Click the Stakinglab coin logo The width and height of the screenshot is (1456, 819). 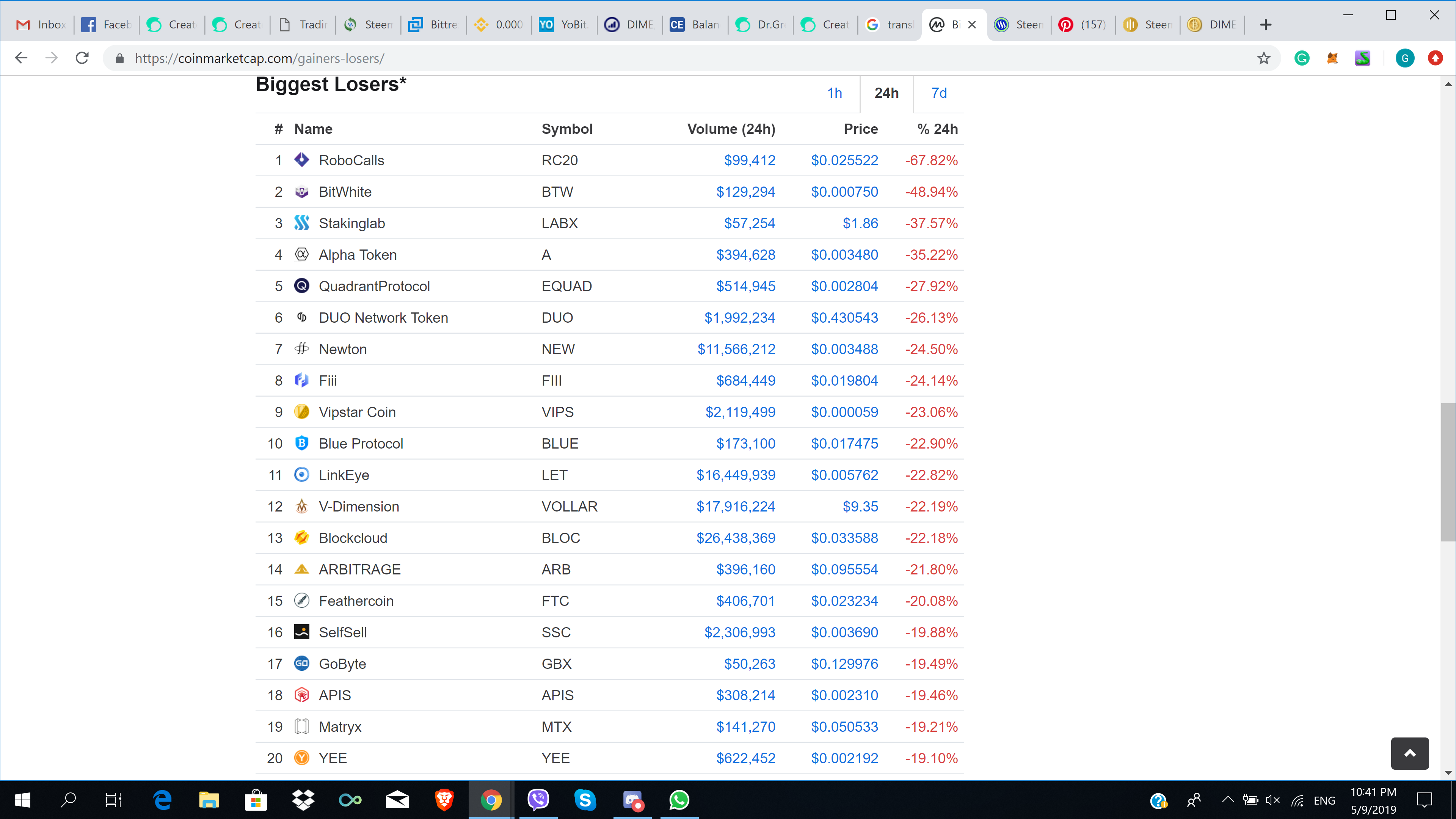coord(302,223)
